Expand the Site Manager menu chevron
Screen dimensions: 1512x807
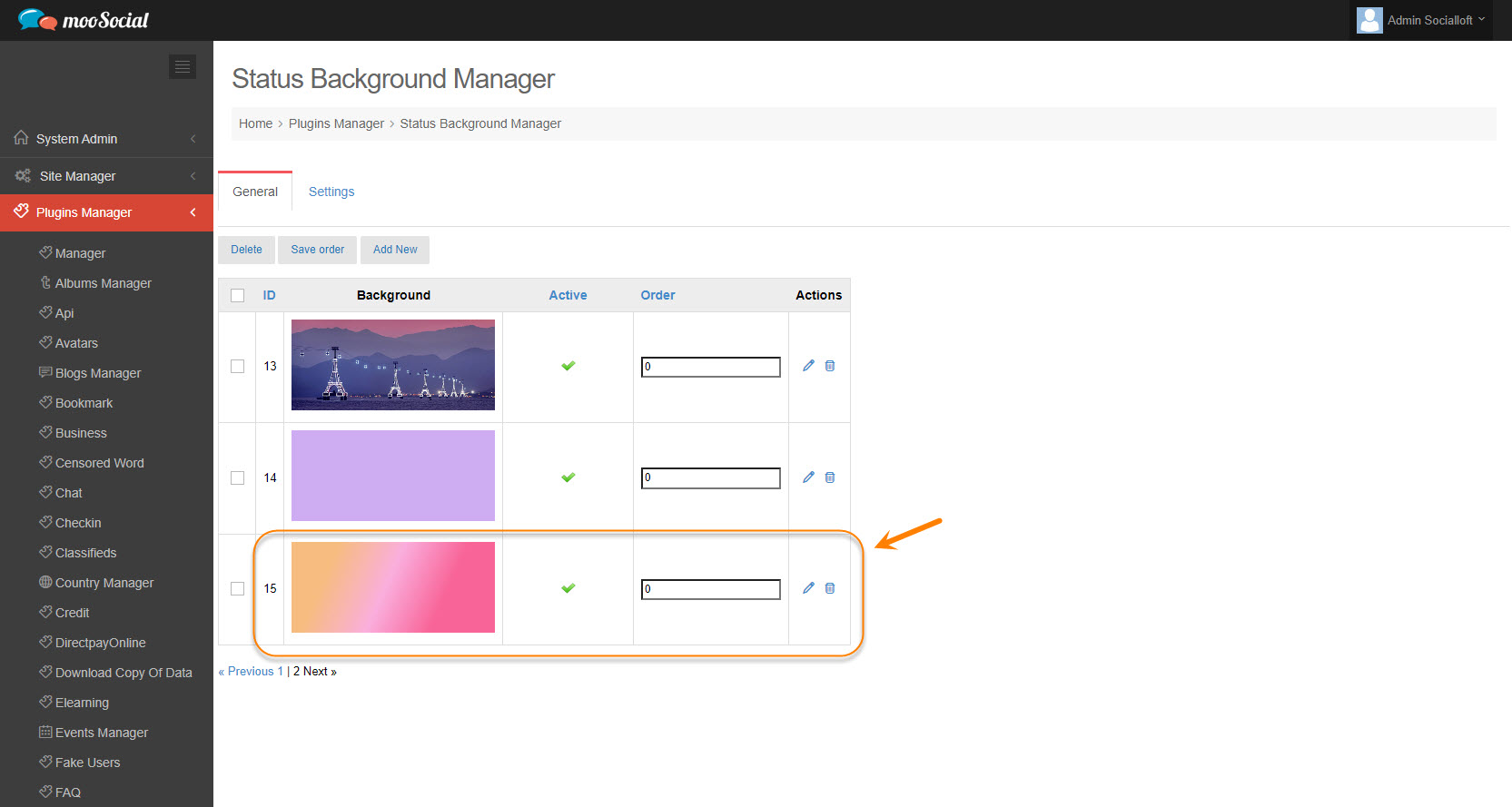tap(193, 176)
